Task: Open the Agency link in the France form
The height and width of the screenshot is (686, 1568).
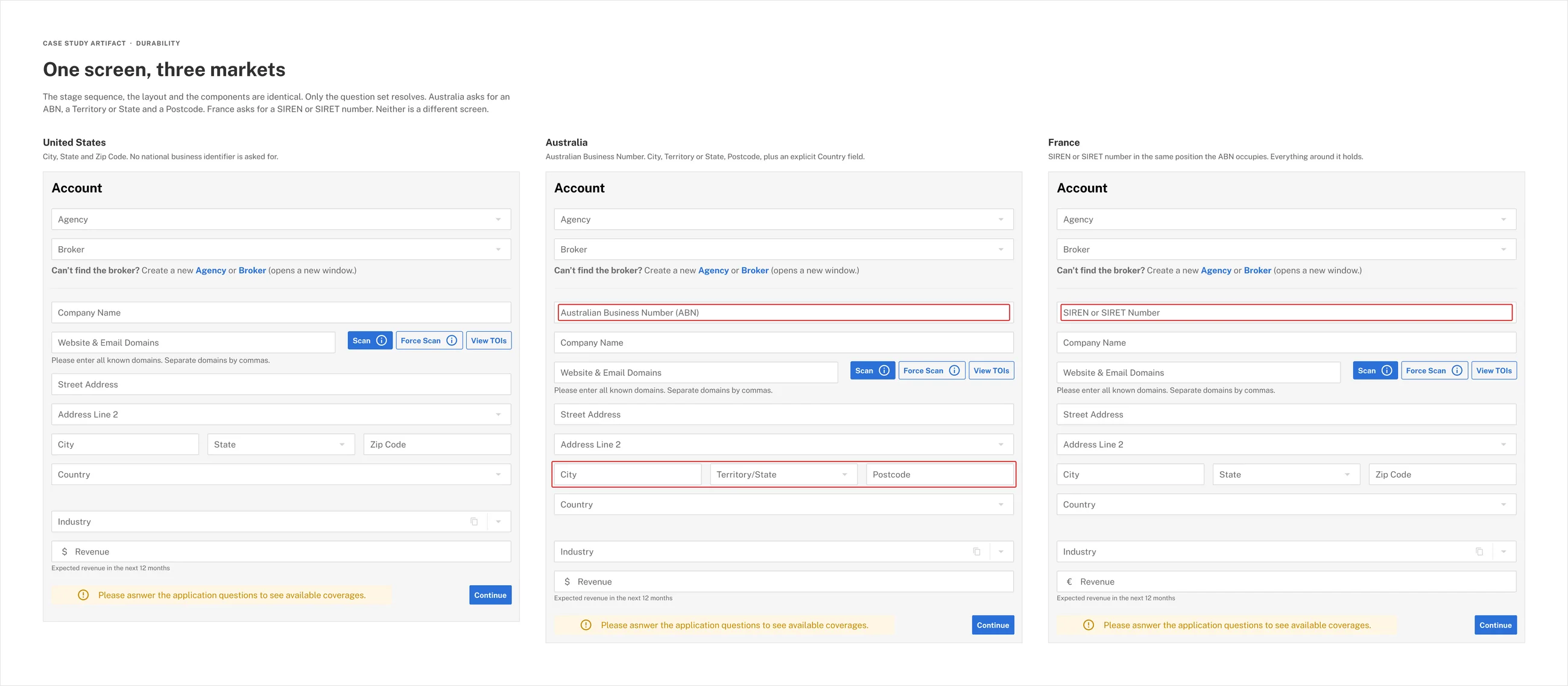Action: click(x=1216, y=271)
